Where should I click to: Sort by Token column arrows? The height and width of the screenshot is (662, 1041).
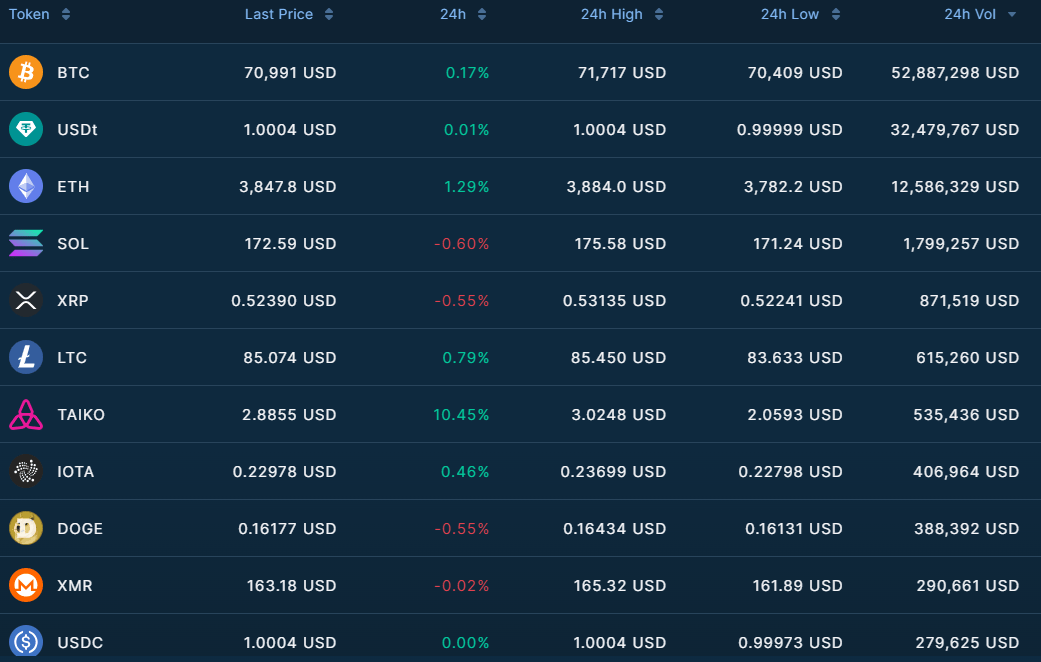[66, 14]
